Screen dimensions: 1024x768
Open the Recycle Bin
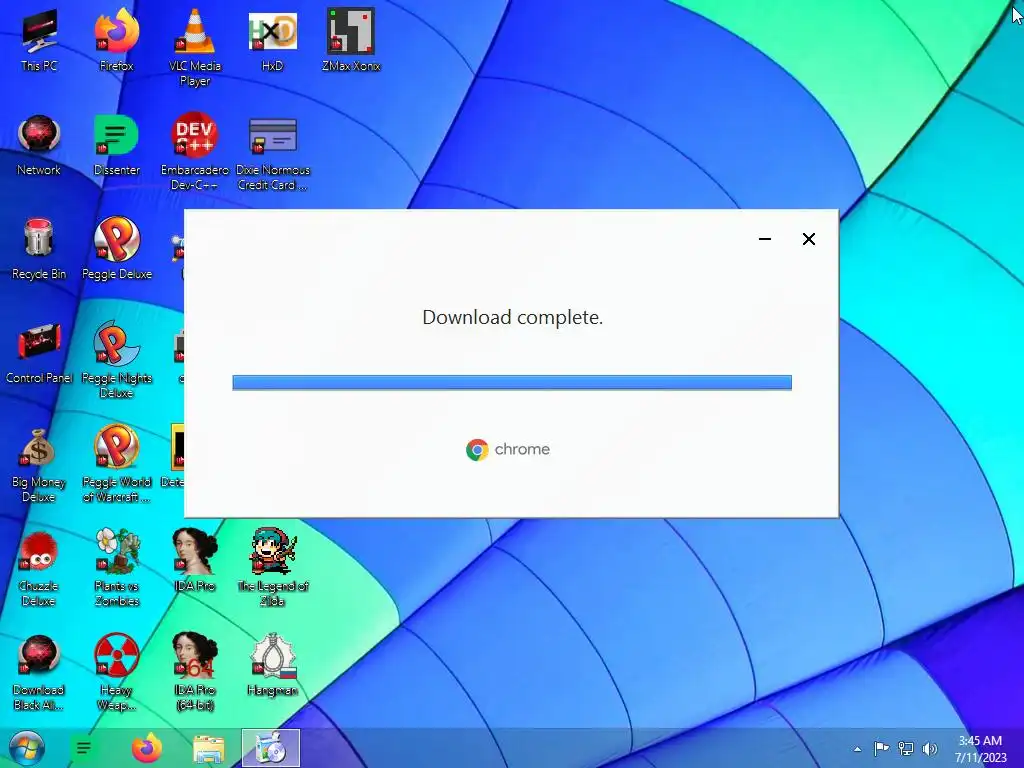(39, 248)
